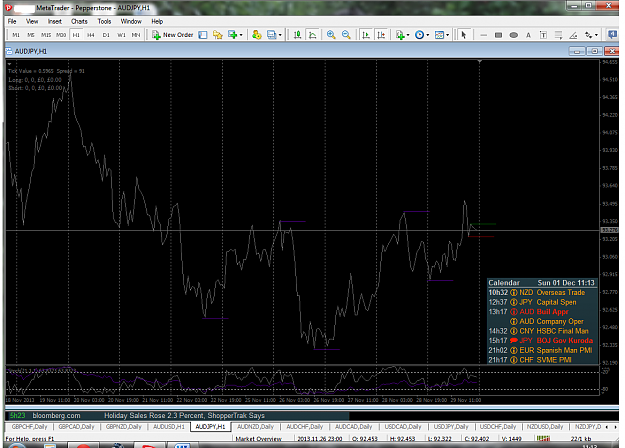Click the Indicators list add icon
Image resolution: width=625 pixels, height=448 pixels.
point(400,35)
